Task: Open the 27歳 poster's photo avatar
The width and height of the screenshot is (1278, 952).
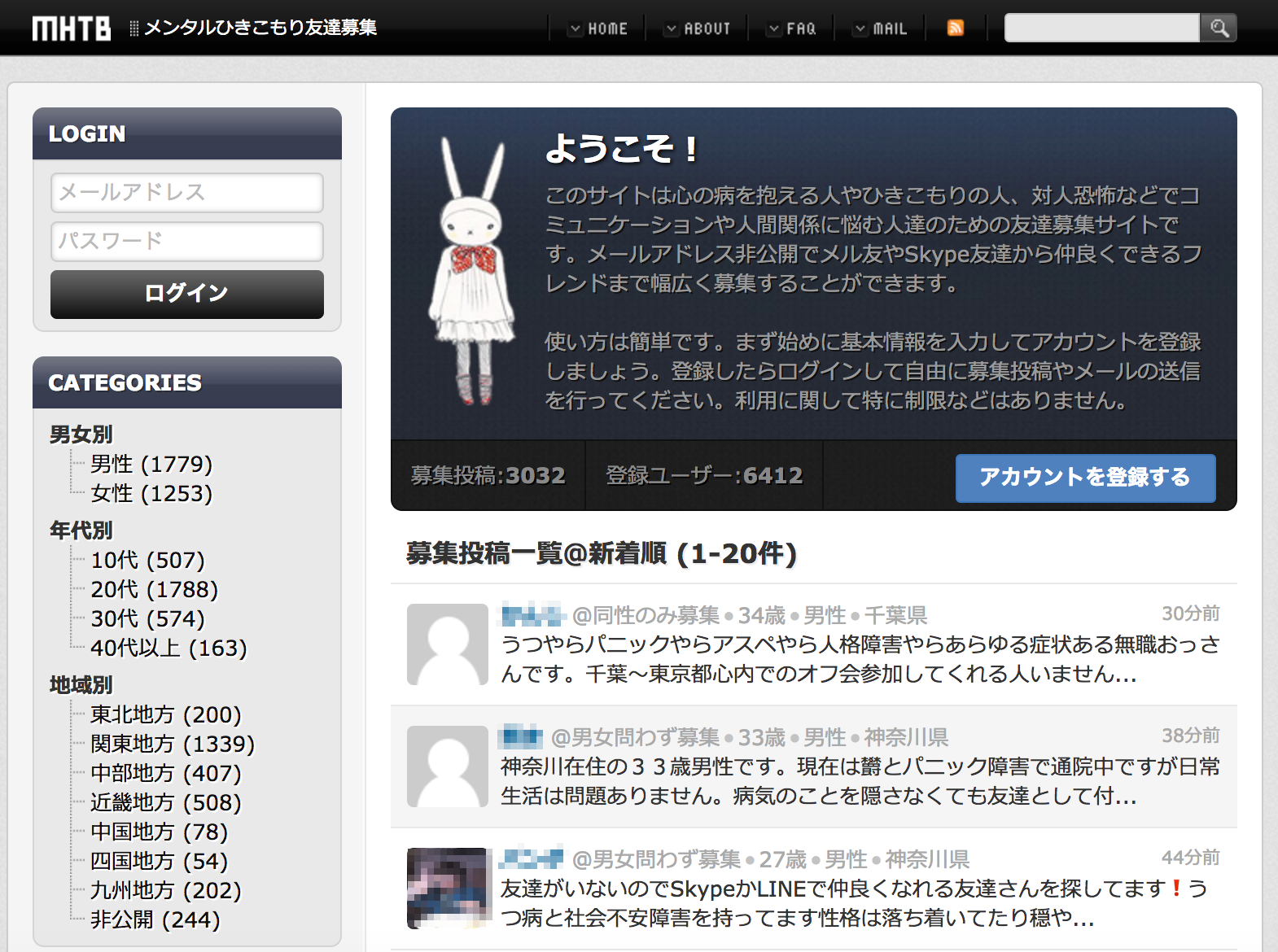Action: (x=447, y=889)
